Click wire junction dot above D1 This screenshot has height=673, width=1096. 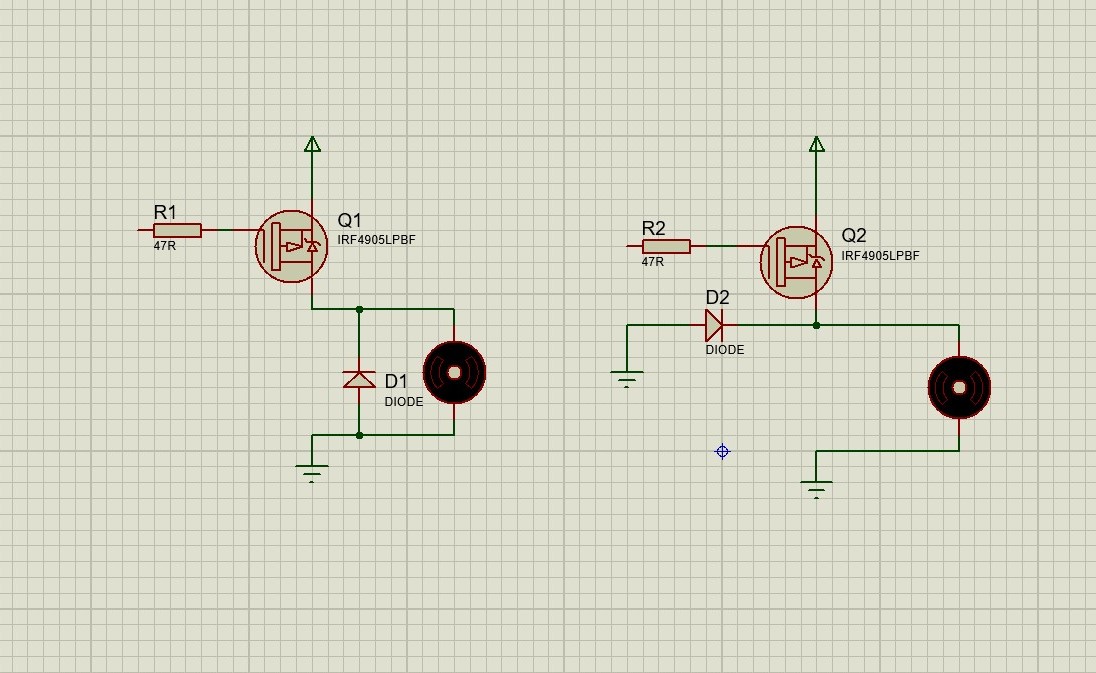[359, 309]
